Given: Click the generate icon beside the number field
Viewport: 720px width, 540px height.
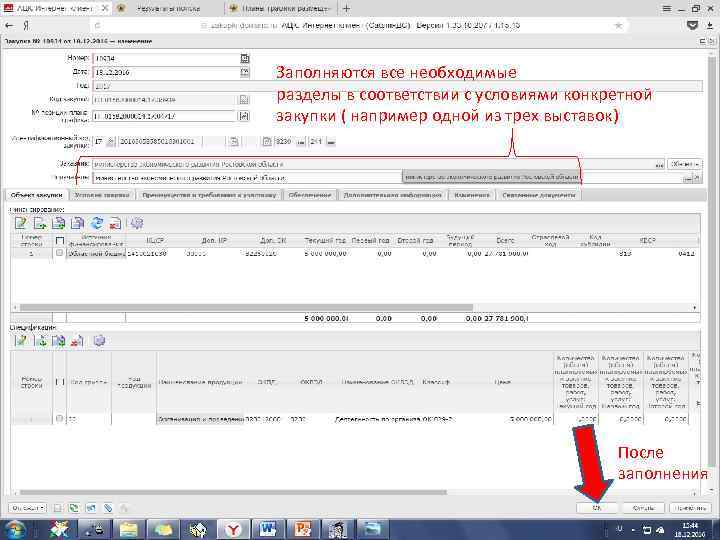Looking at the screenshot, I should click(245, 58).
